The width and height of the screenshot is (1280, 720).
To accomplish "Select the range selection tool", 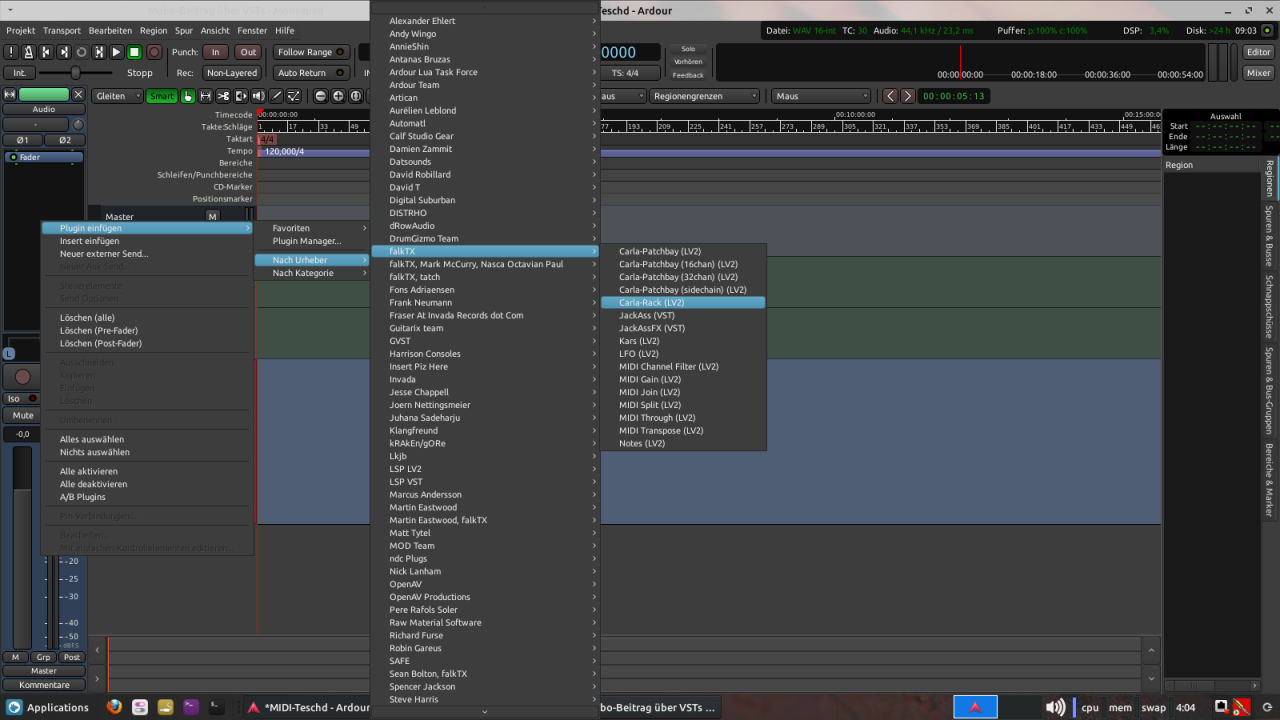I will (x=206, y=96).
